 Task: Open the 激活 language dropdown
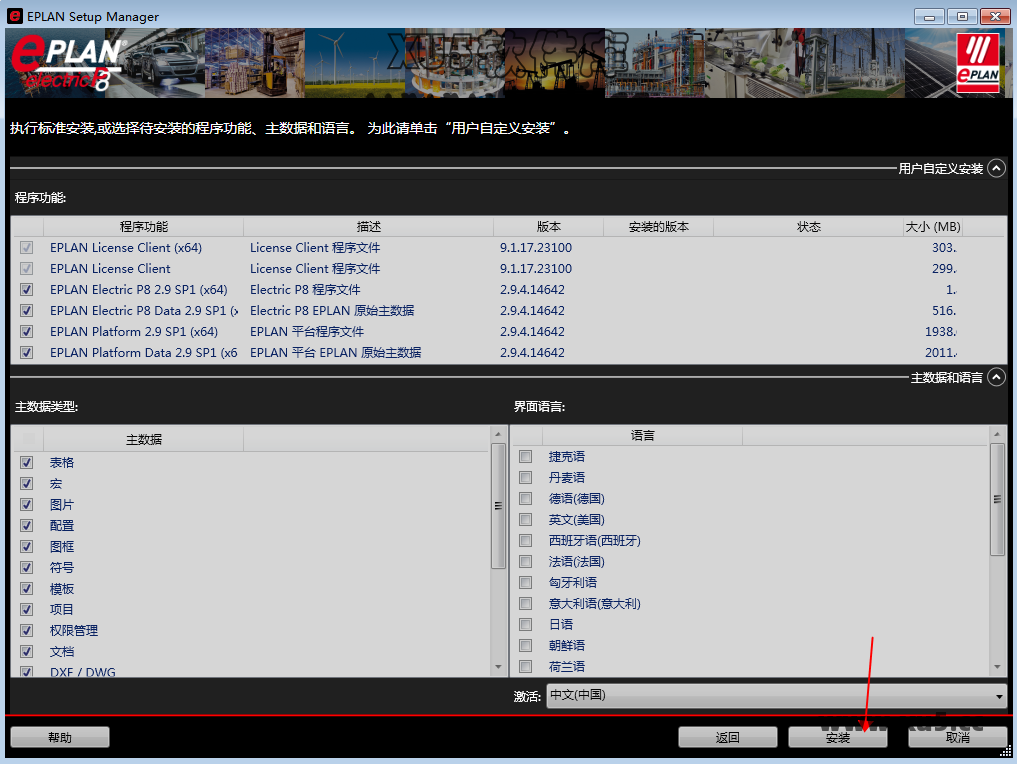(x=999, y=694)
